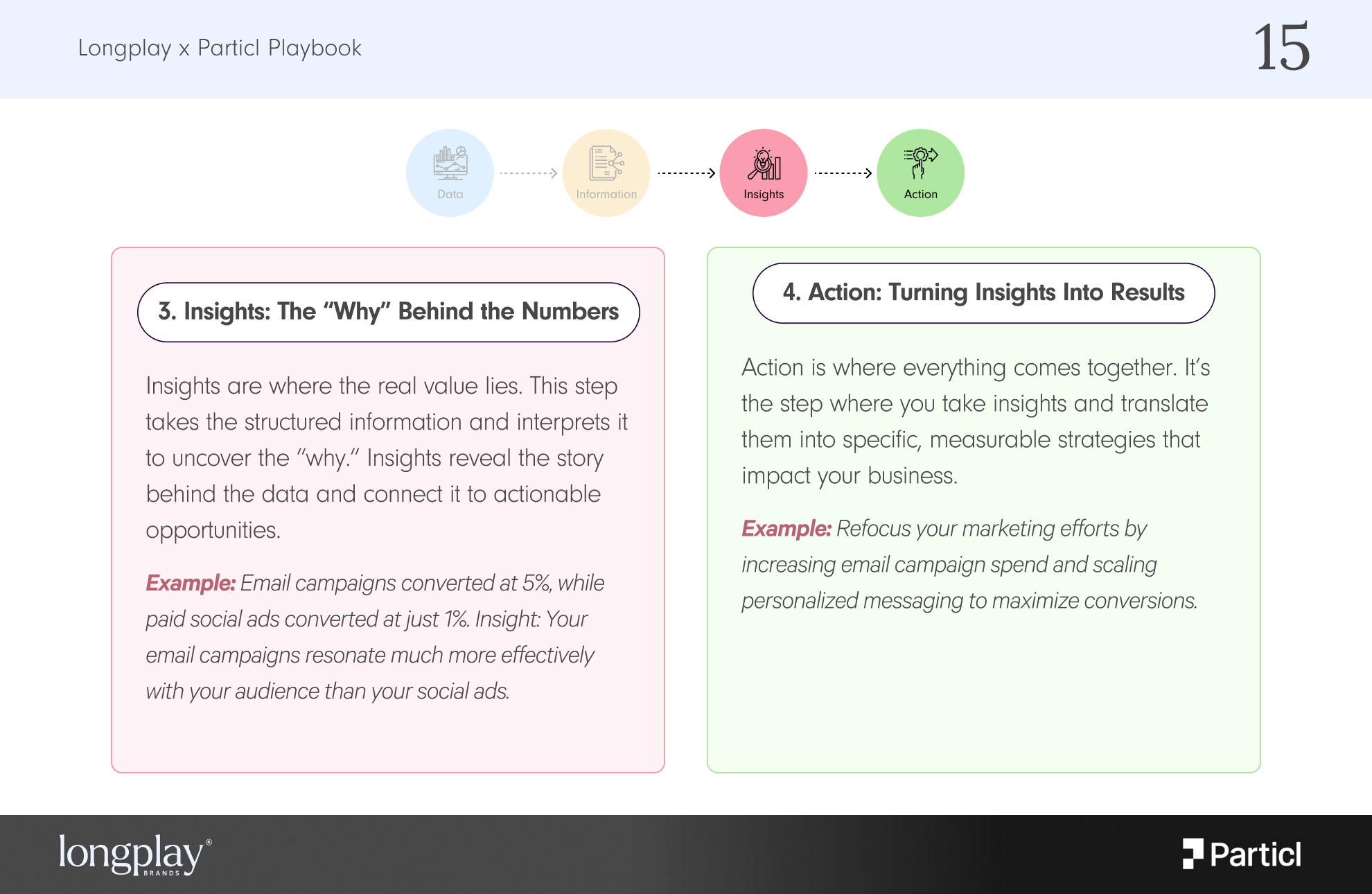Select the '3. Insights' heading pill
Viewport: 1372px width, 894px height.
(389, 312)
